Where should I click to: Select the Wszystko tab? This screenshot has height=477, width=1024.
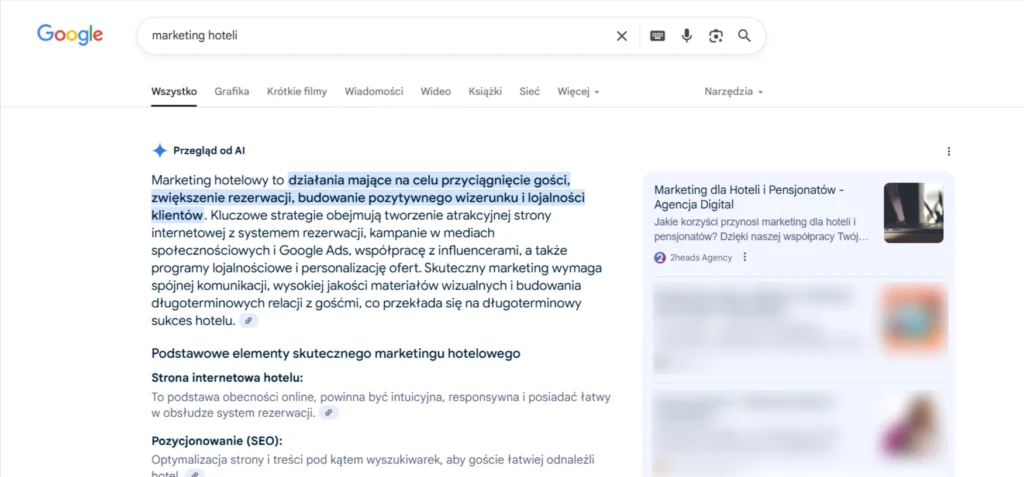tap(174, 91)
